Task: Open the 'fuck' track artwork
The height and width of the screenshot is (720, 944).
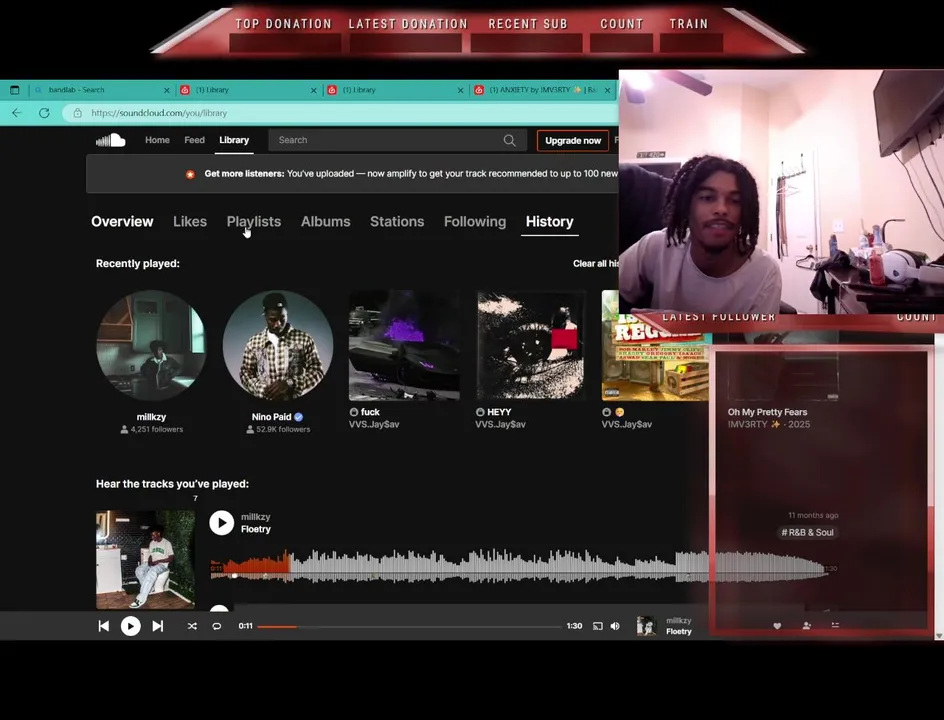Action: coord(404,346)
